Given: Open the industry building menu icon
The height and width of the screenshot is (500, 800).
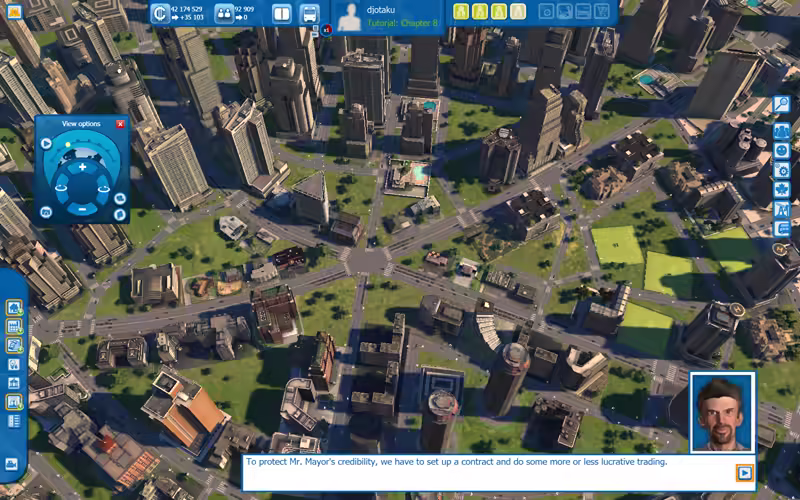Looking at the screenshot, I should pyautogui.click(x=14, y=327).
